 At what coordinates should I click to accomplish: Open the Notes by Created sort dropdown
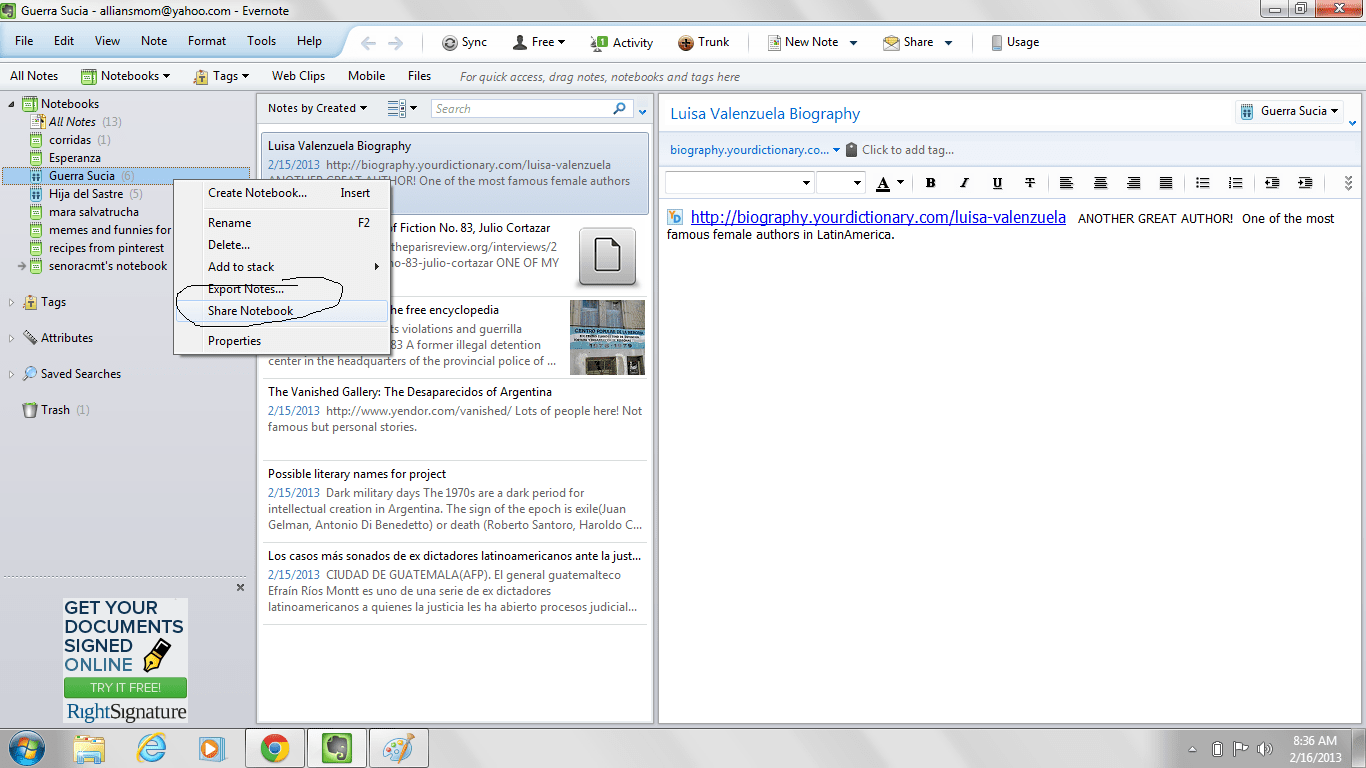tap(317, 108)
